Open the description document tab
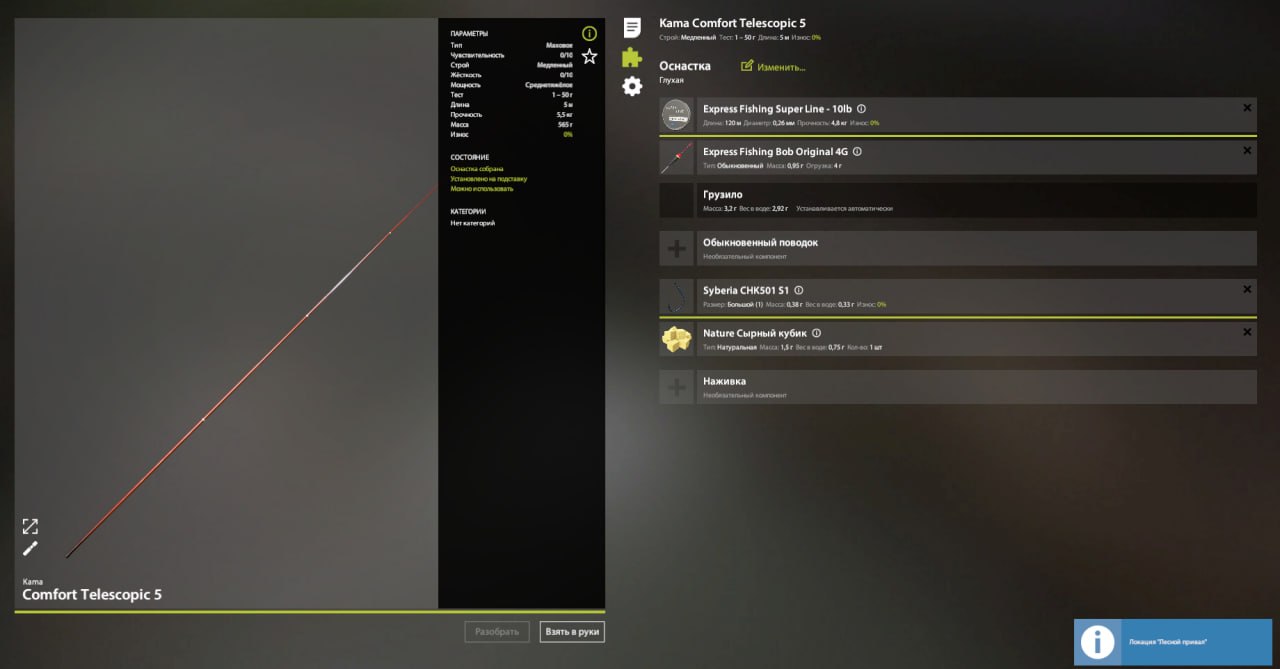The height and width of the screenshot is (669, 1280). pos(632,27)
